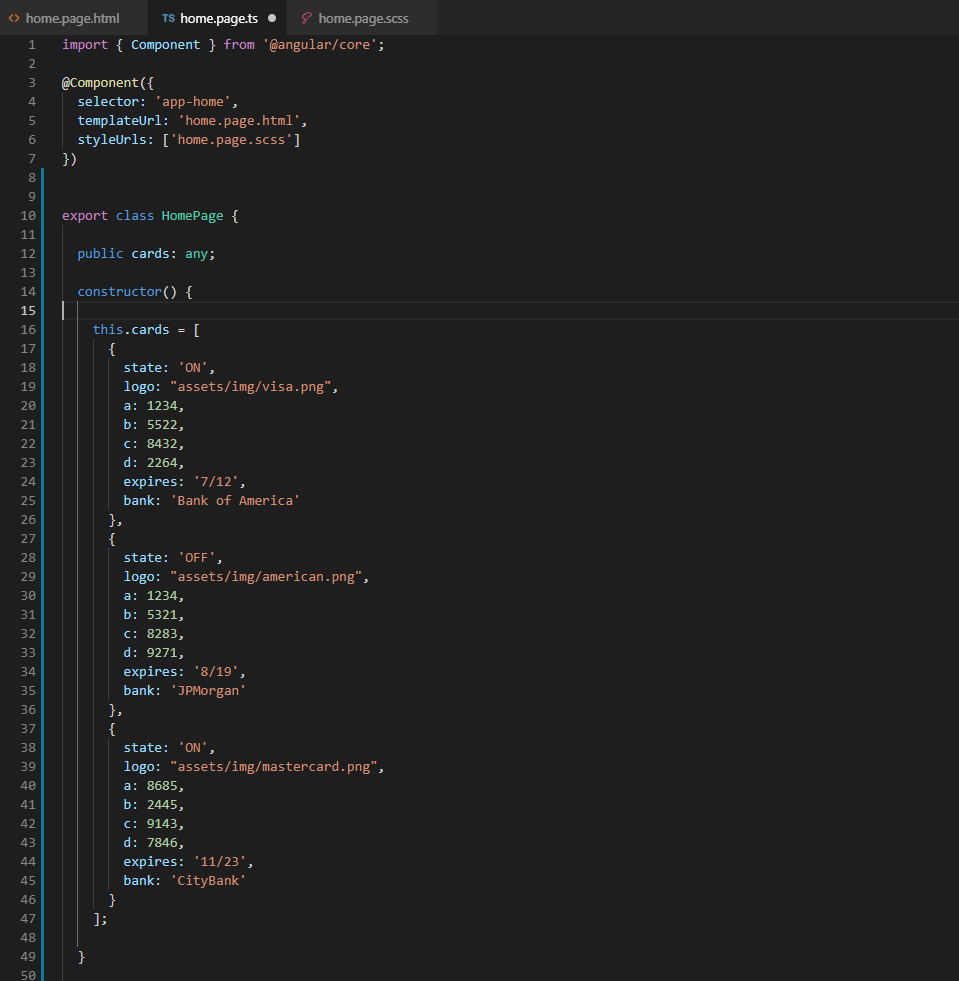Screen dimensions: 959x981
Task: Click the value 8685 on line 40
Action: (162, 785)
